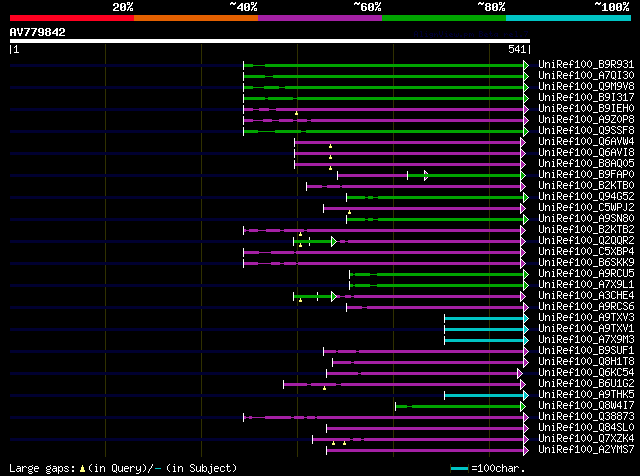Select the UniRef100_Q6KC54 label
640x476 pixels.
pos(586,373)
